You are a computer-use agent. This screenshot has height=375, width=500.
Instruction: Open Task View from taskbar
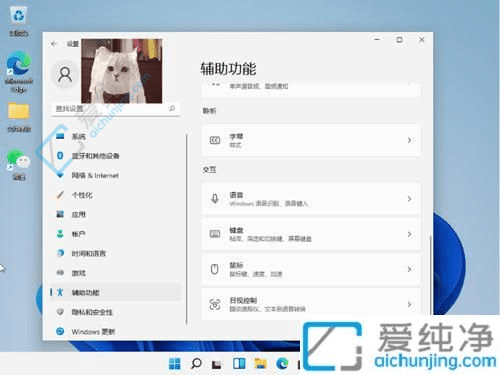(x=217, y=364)
